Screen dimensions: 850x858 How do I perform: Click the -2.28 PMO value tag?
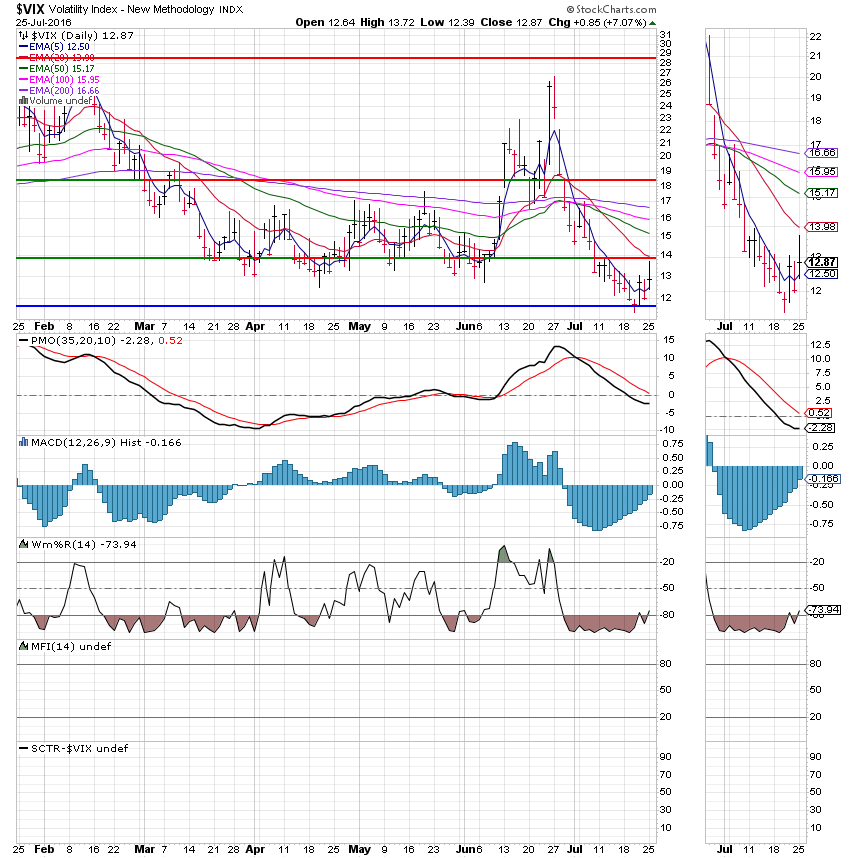coord(824,428)
